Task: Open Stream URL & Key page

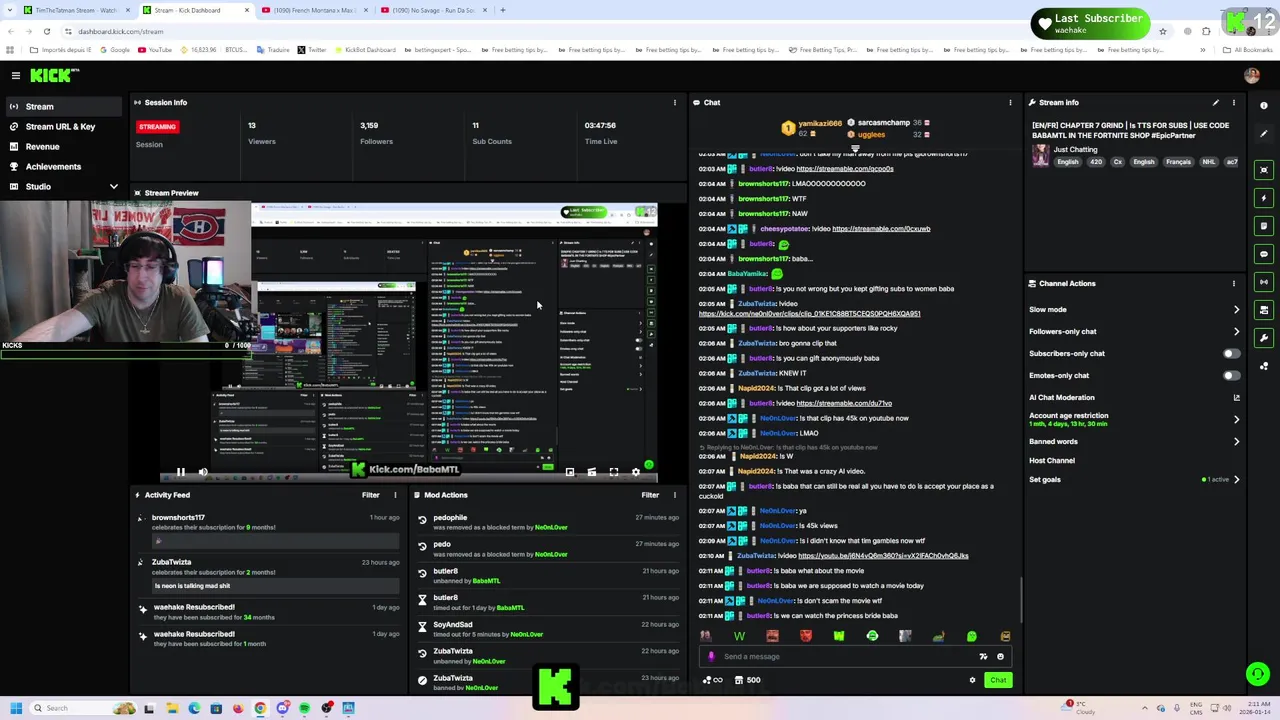Action: point(62,127)
